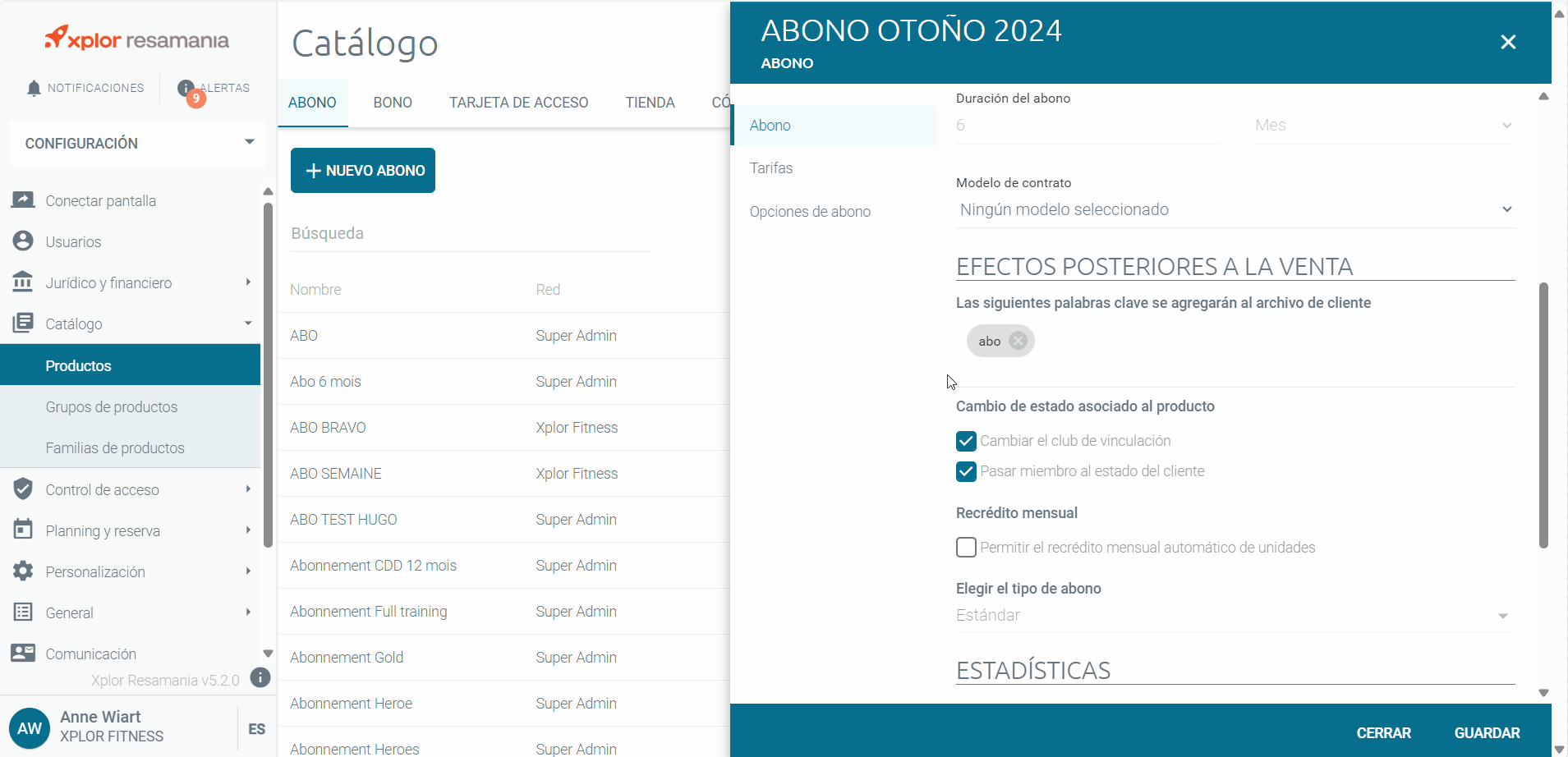Click the Control de acceso shield icon
This screenshot has width=1568, height=757.
pyautogui.click(x=23, y=489)
